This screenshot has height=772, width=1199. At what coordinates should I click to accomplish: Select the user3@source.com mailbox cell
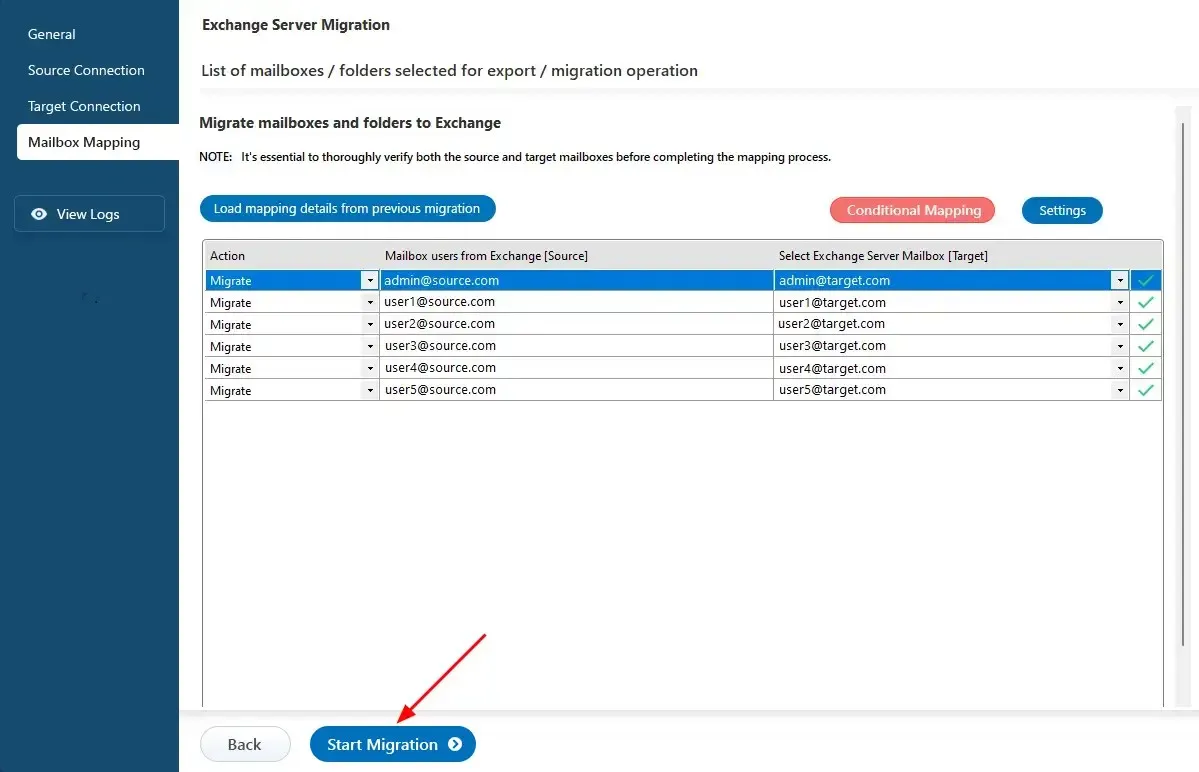(577, 346)
